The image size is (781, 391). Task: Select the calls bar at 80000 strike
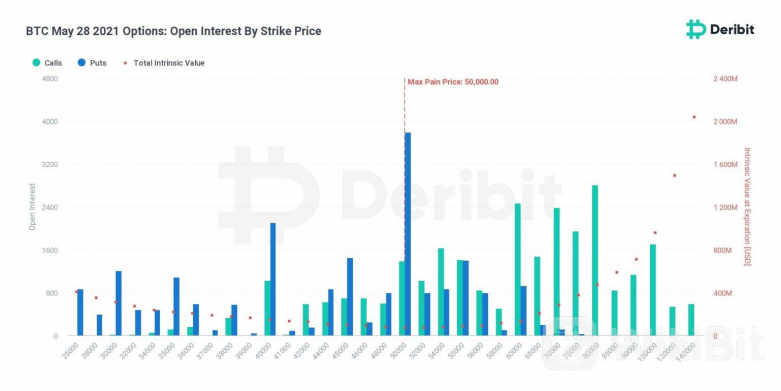[x=595, y=261]
